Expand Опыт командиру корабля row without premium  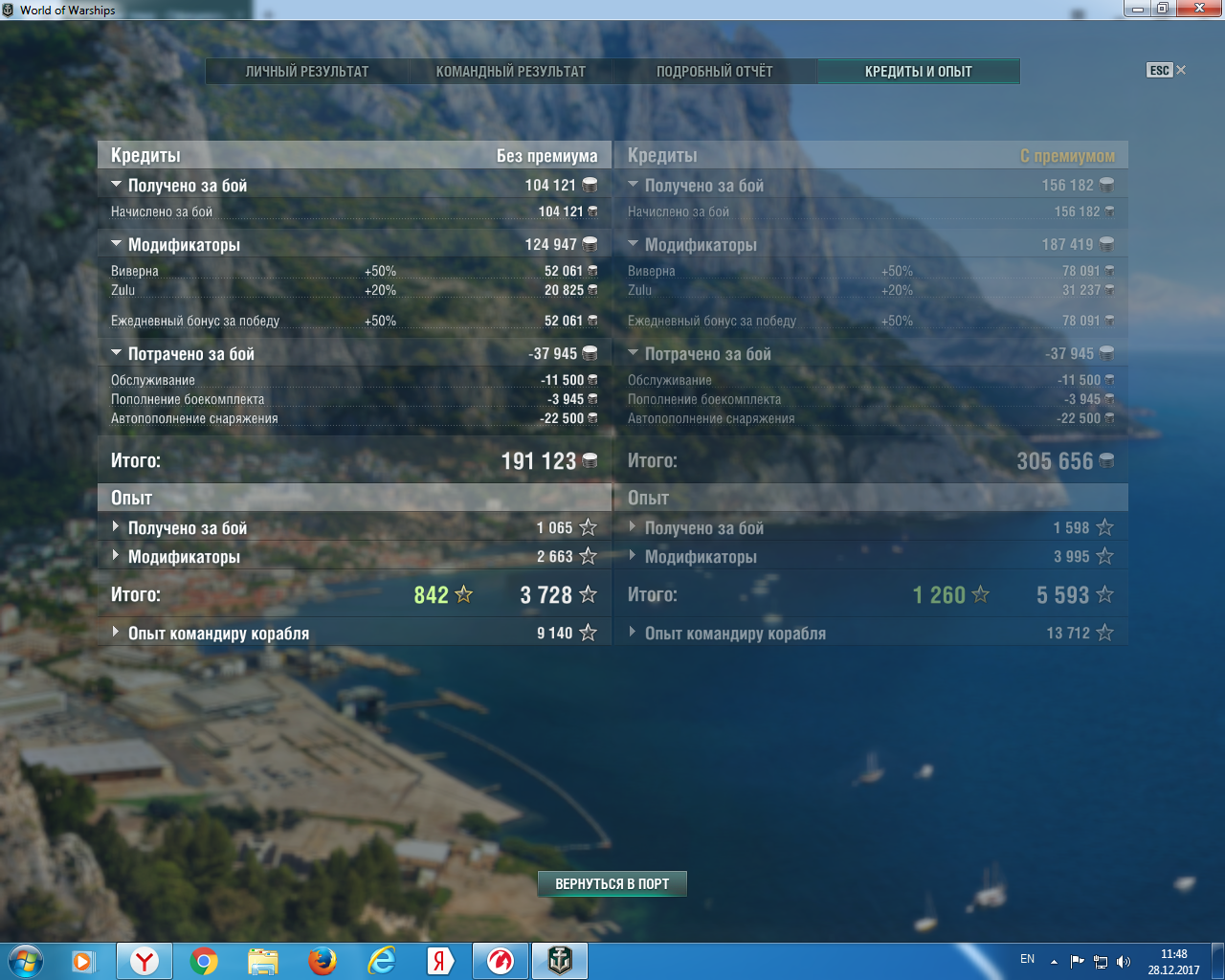pyautogui.click(x=116, y=632)
